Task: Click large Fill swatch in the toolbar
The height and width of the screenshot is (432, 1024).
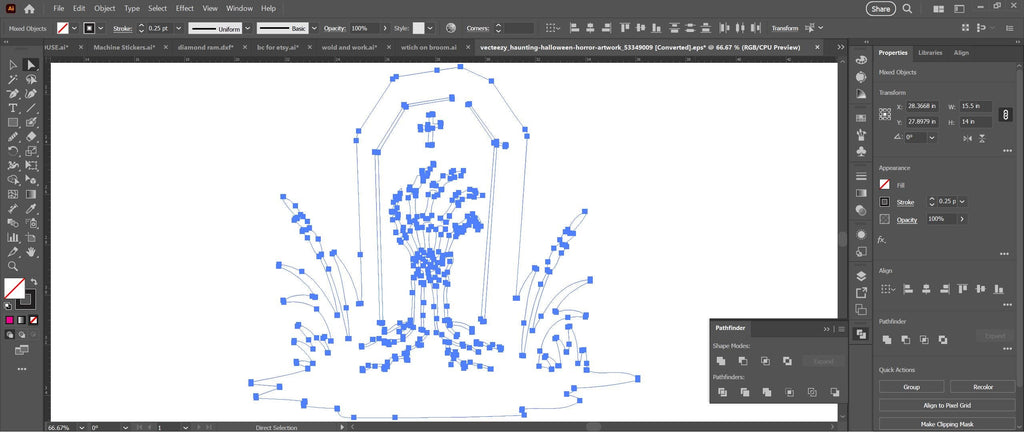Action: [x=14, y=288]
